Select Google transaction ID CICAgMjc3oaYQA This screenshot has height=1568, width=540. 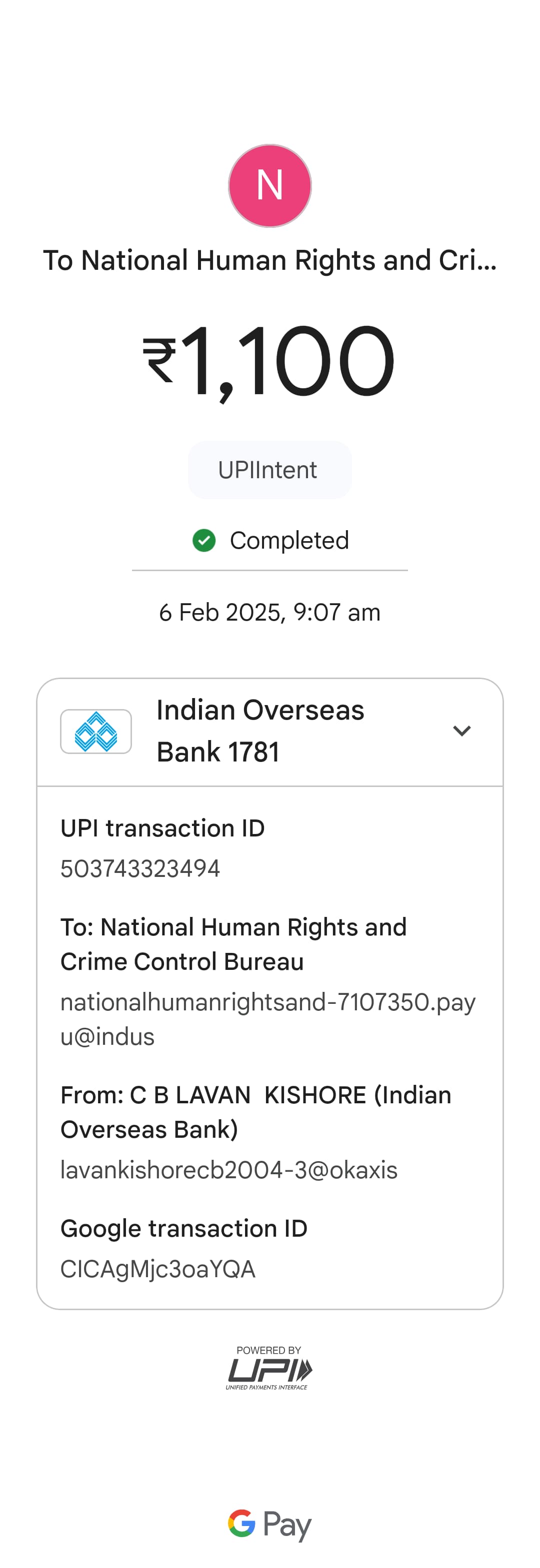(x=157, y=1269)
